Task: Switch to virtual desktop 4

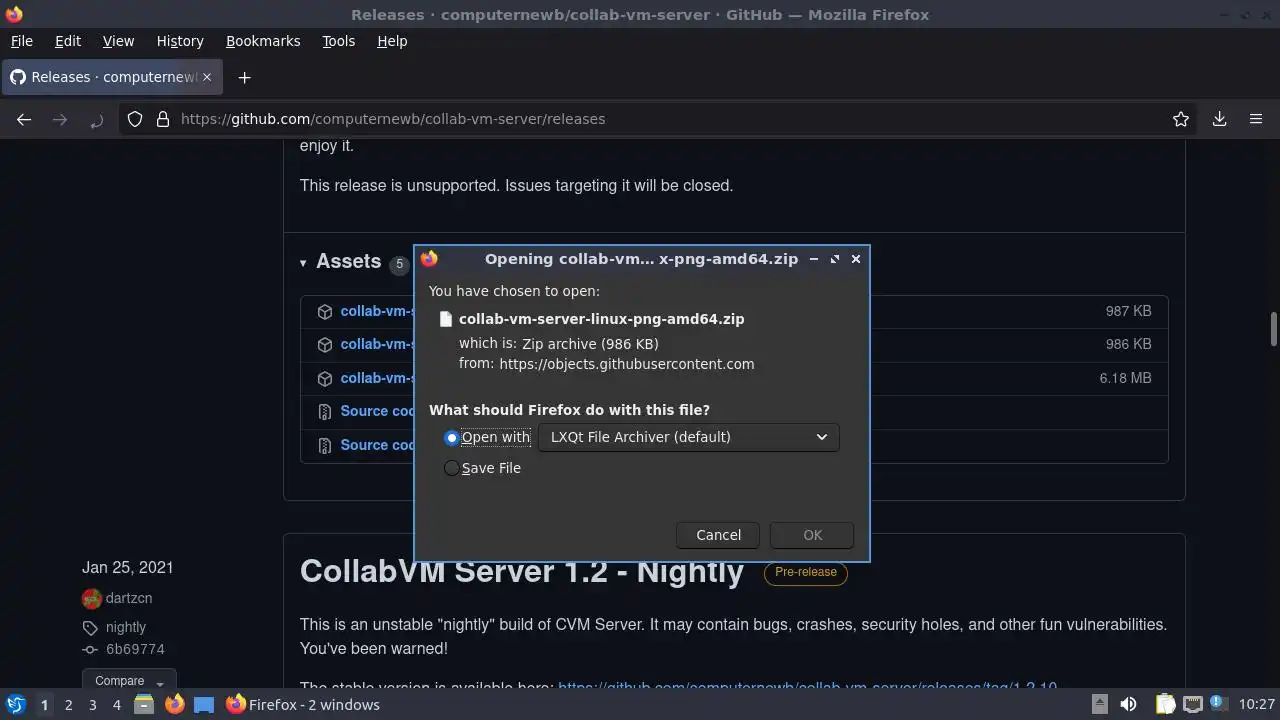Action: pos(116,705)
